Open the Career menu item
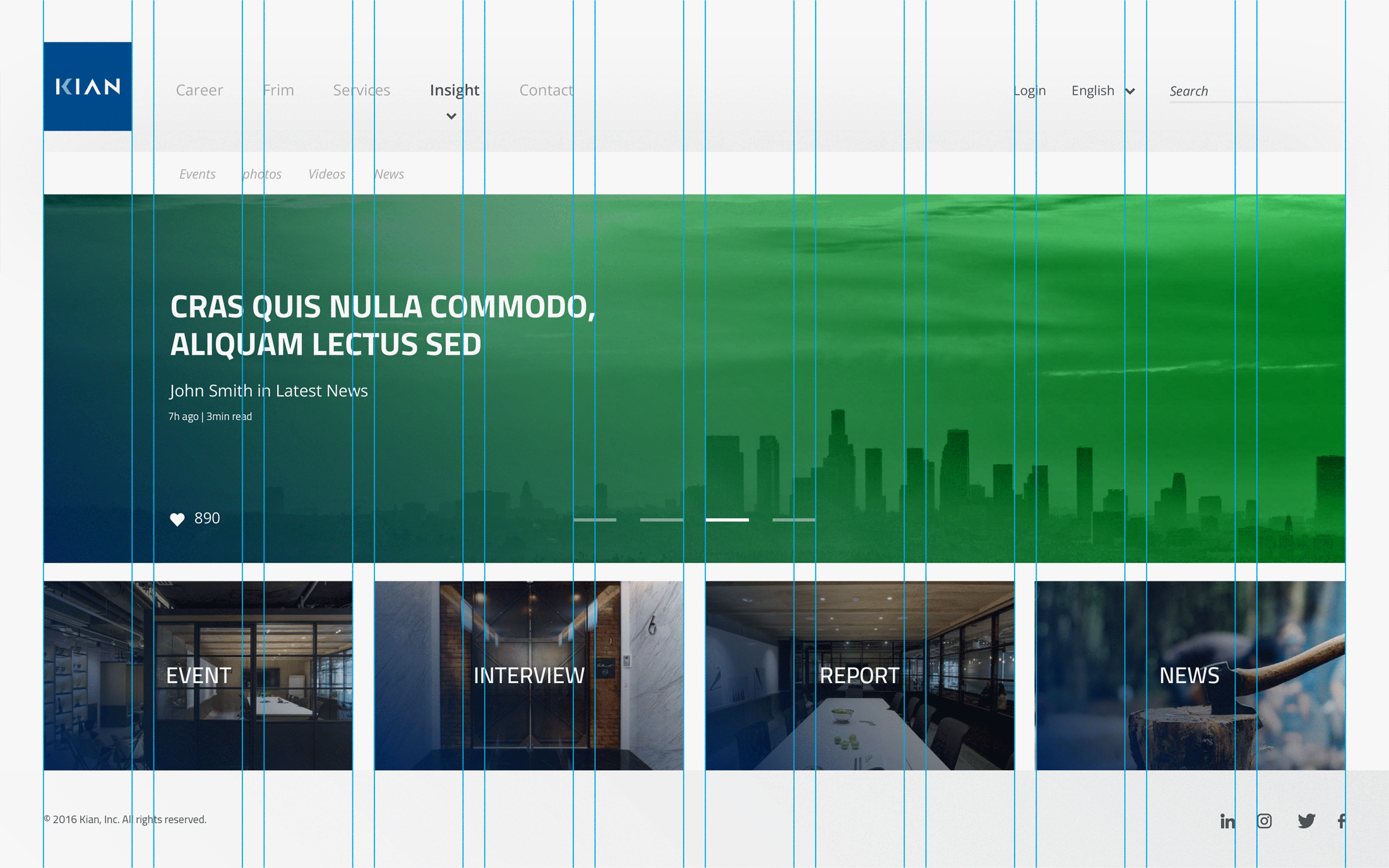 [199, 90]
